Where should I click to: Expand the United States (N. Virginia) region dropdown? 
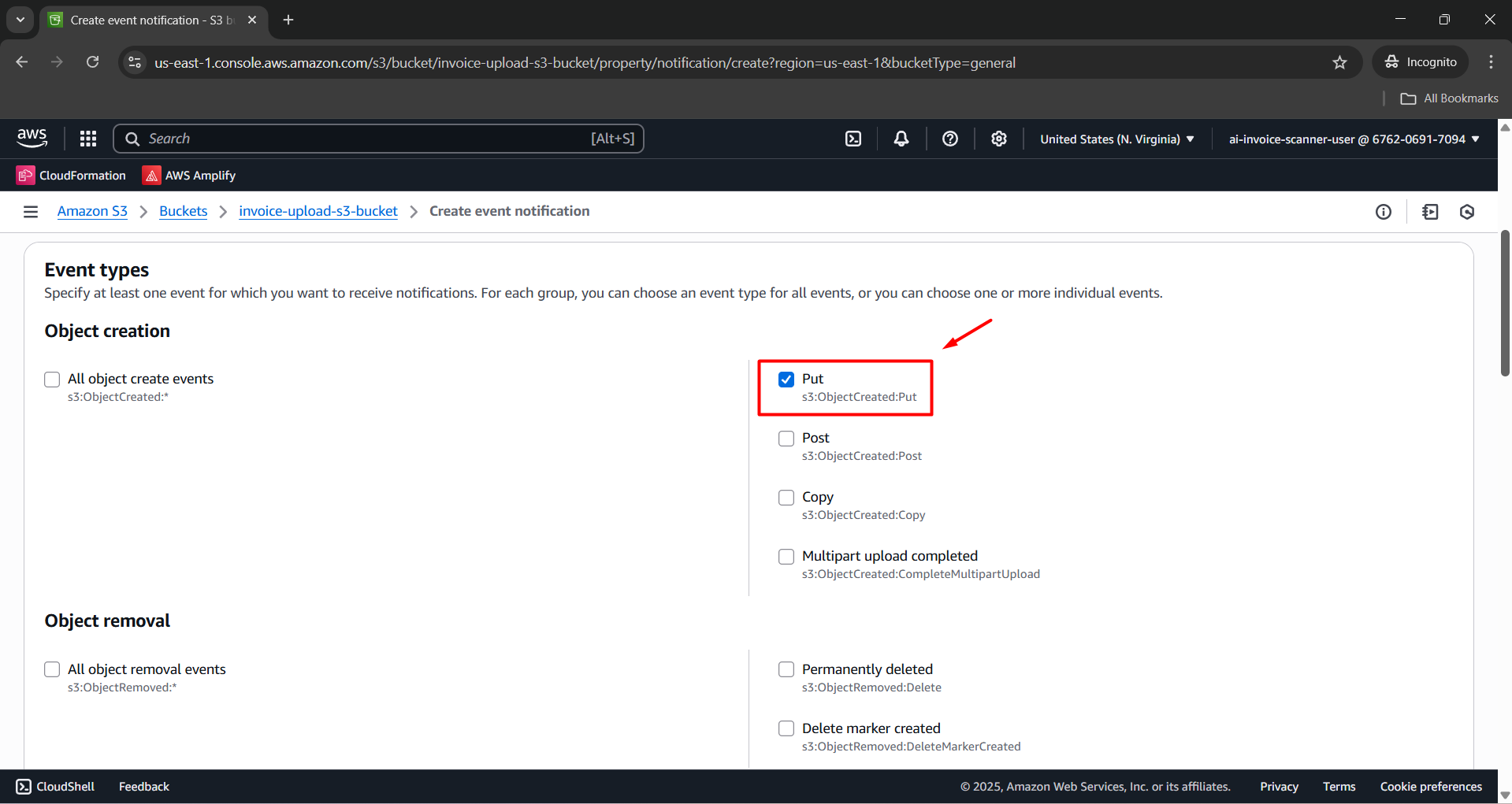tap(1116, 139)
